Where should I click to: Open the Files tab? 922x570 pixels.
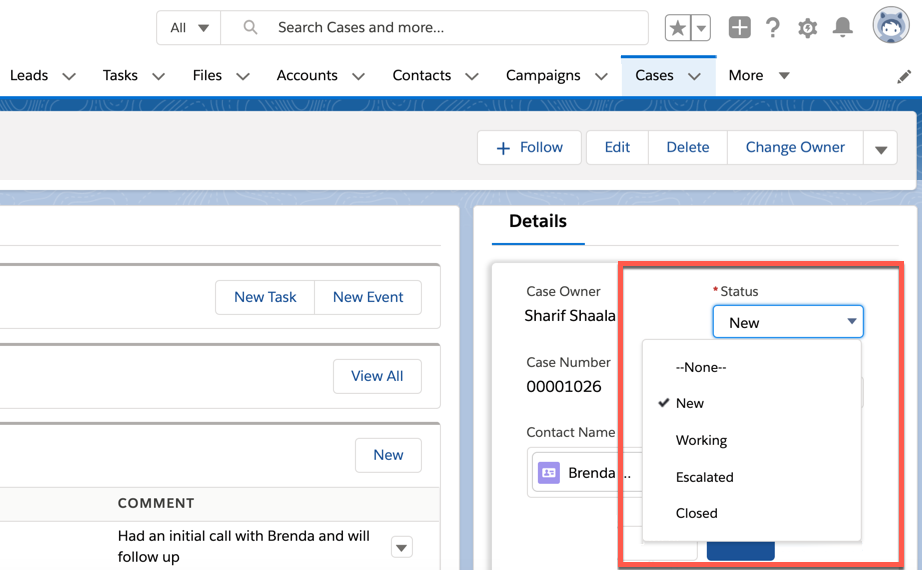point(207,76)
